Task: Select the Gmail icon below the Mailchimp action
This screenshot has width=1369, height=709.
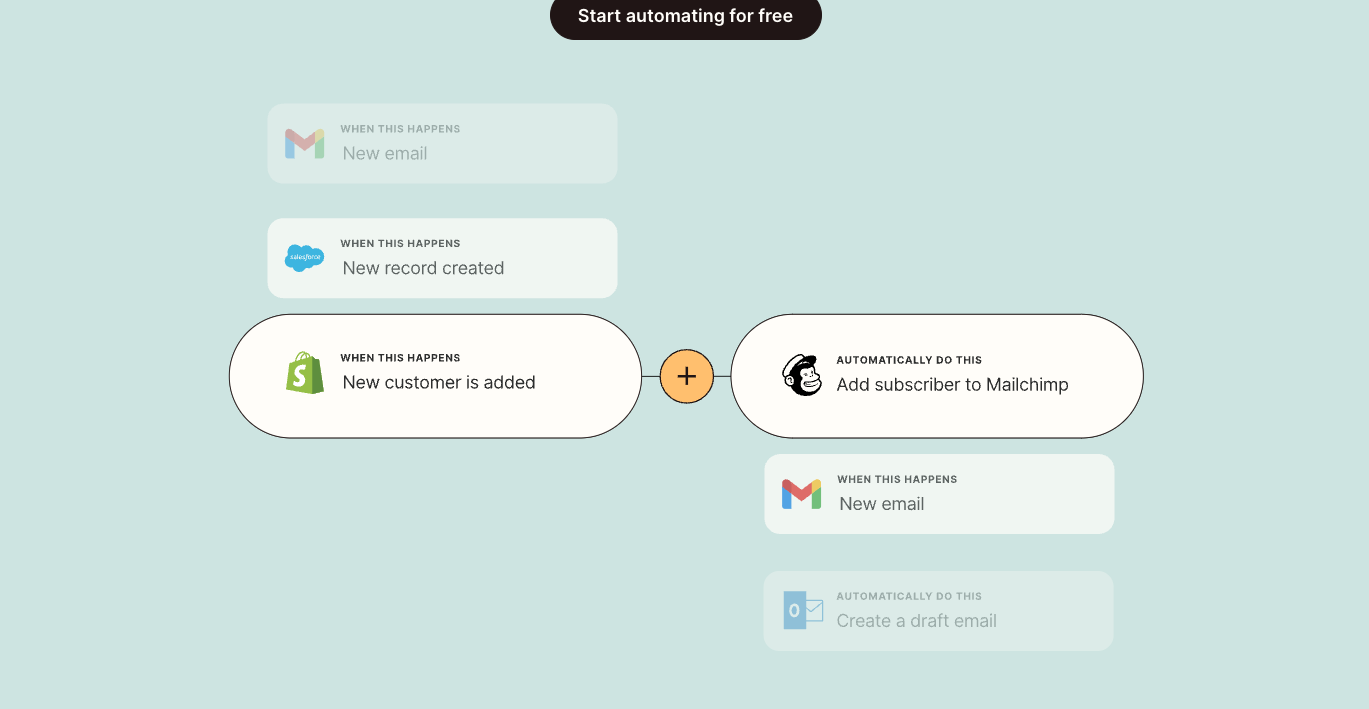Action: (801, 494)
